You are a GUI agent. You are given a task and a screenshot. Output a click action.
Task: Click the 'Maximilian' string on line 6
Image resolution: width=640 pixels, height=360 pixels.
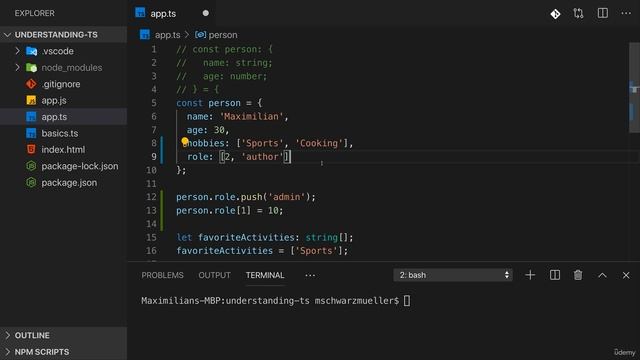(x=251, y=117)
